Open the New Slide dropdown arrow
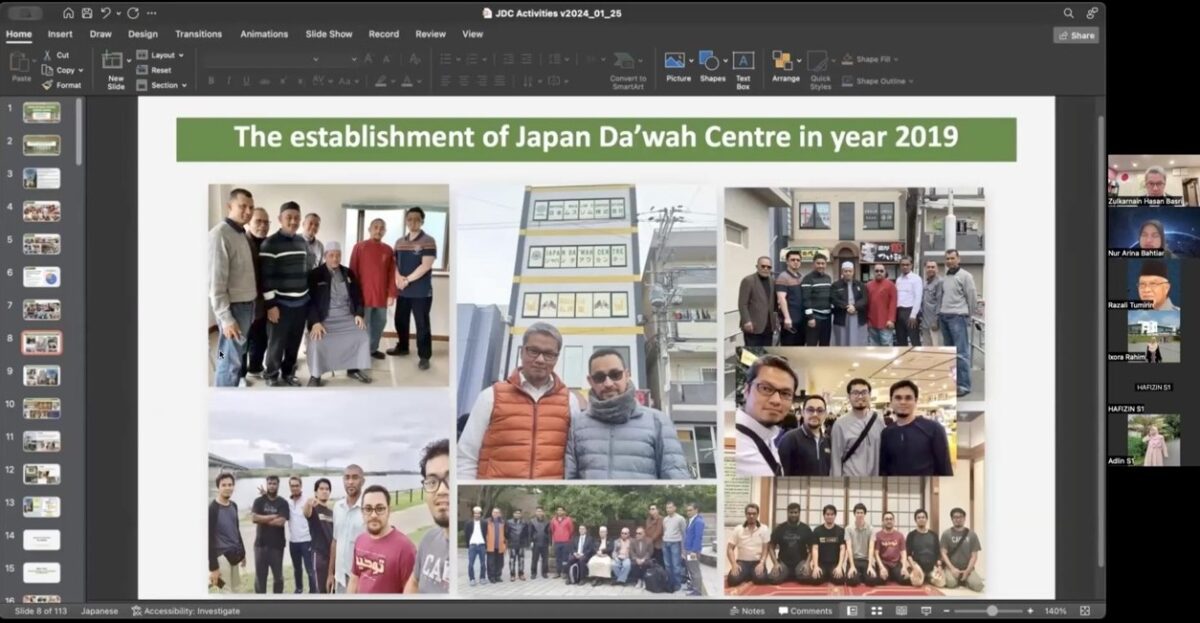 [127, 60]
